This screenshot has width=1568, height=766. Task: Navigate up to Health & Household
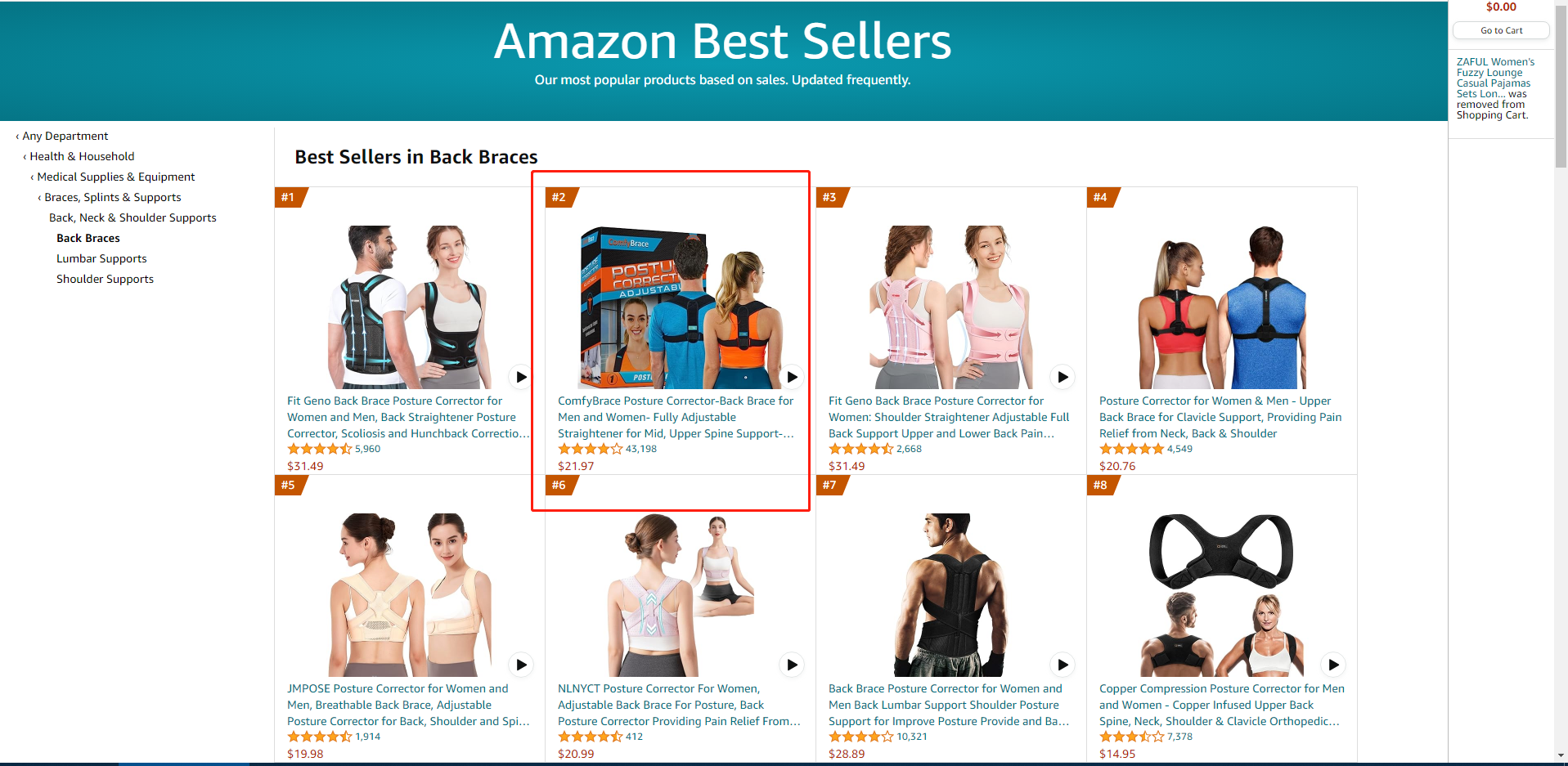click(82, 156)
